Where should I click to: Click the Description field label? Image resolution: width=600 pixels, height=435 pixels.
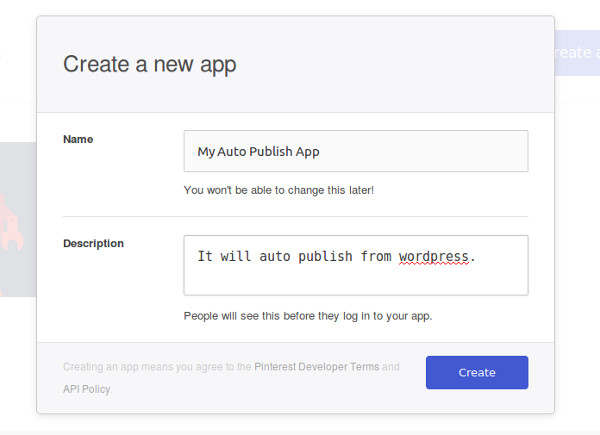[x=93, y=244]
